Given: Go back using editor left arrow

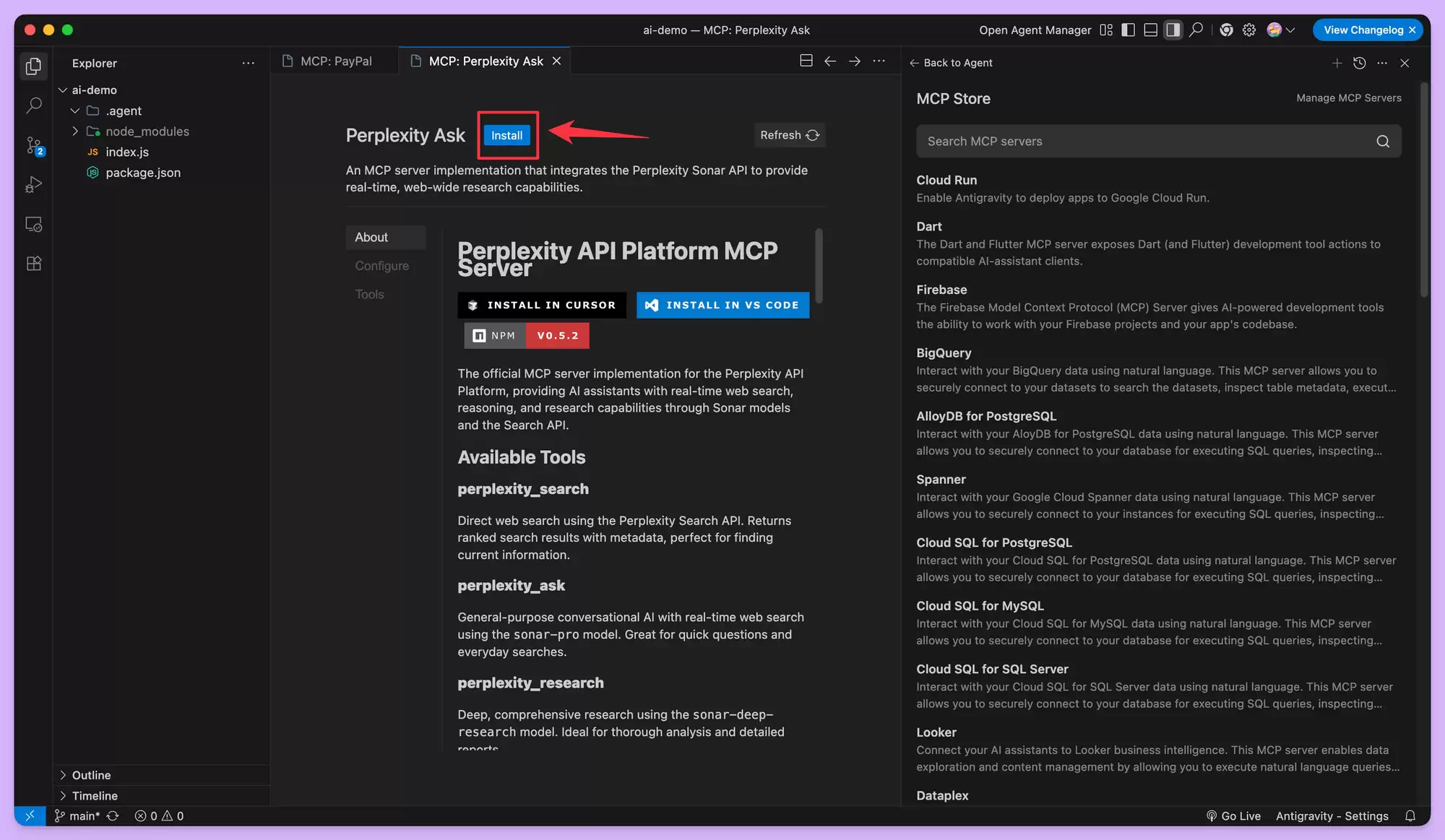Looking at the screenshot, I should [830, 61].
